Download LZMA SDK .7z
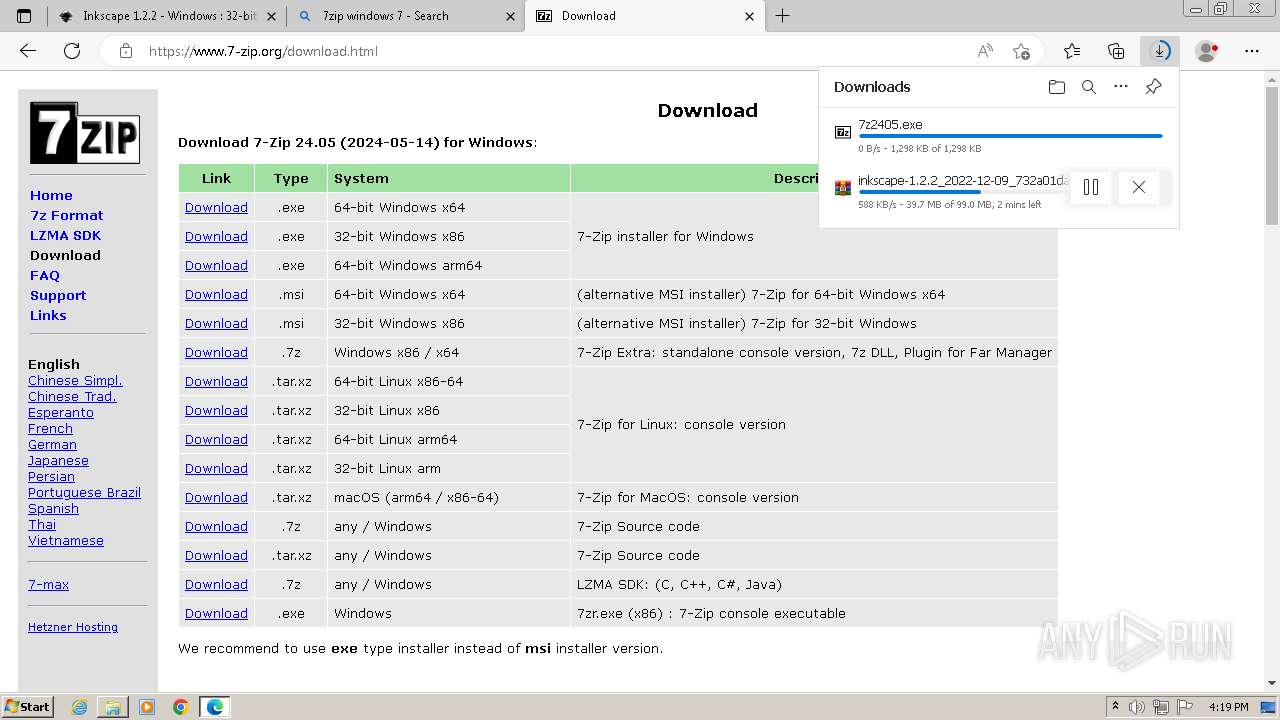 (x=216, y=584)
